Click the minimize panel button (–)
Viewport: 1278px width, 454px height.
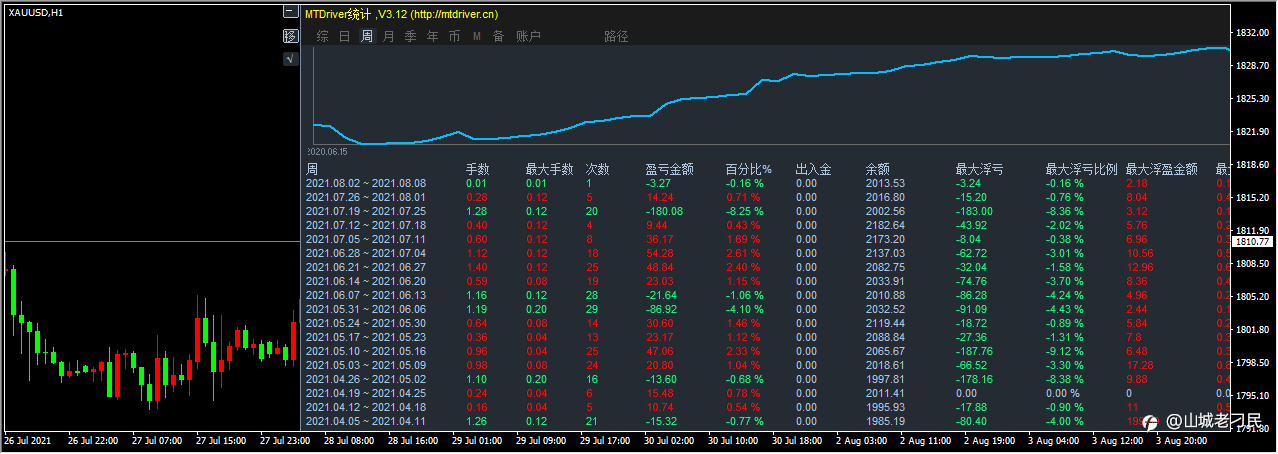(290, 12)
